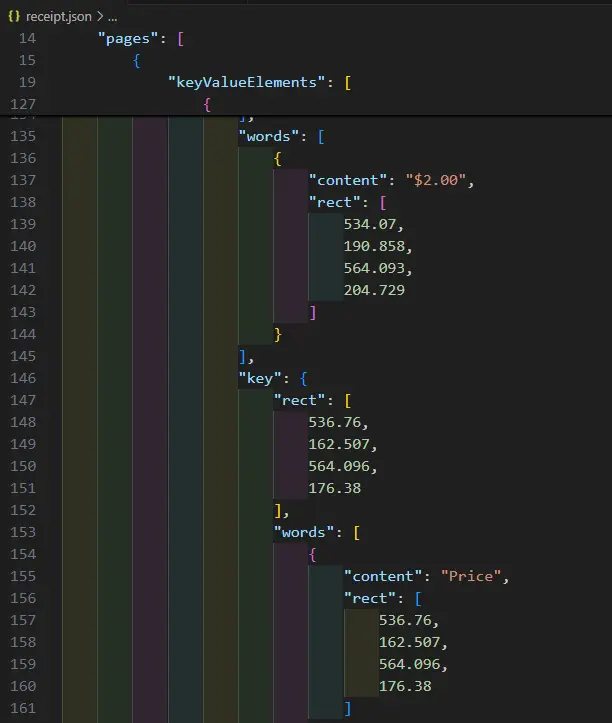
Task: Click the value 534.07 on line 139
Action: tap(370, 225)
